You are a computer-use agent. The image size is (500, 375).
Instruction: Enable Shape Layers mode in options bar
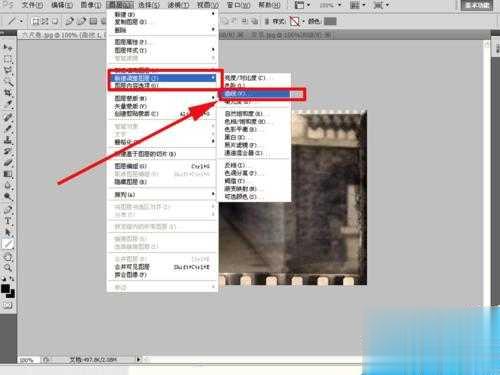pos(35,21)
